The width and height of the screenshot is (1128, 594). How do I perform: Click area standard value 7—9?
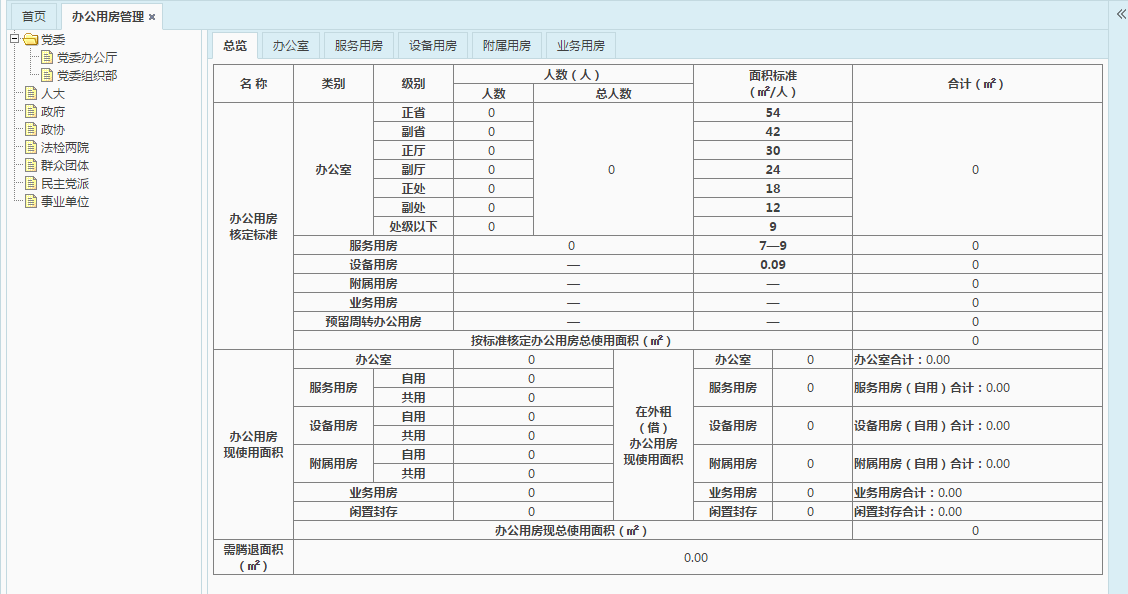coord(773,245)
